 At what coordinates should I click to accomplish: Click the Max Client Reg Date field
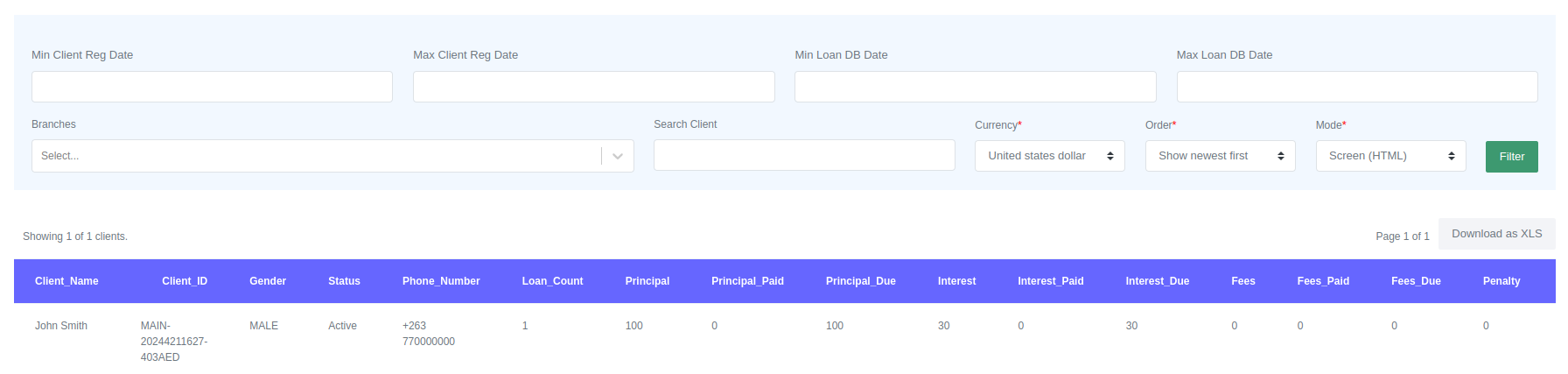tap(593, 87)
